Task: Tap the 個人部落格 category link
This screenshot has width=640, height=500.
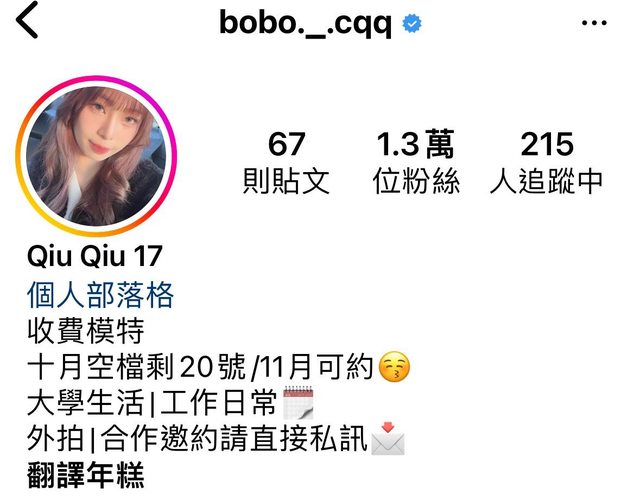Action: point(100,295)
